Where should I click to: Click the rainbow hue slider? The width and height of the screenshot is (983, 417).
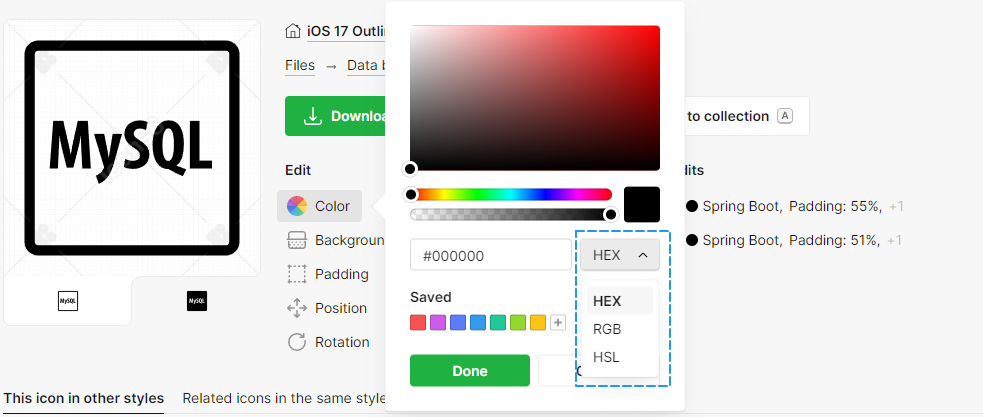point(511,194)
